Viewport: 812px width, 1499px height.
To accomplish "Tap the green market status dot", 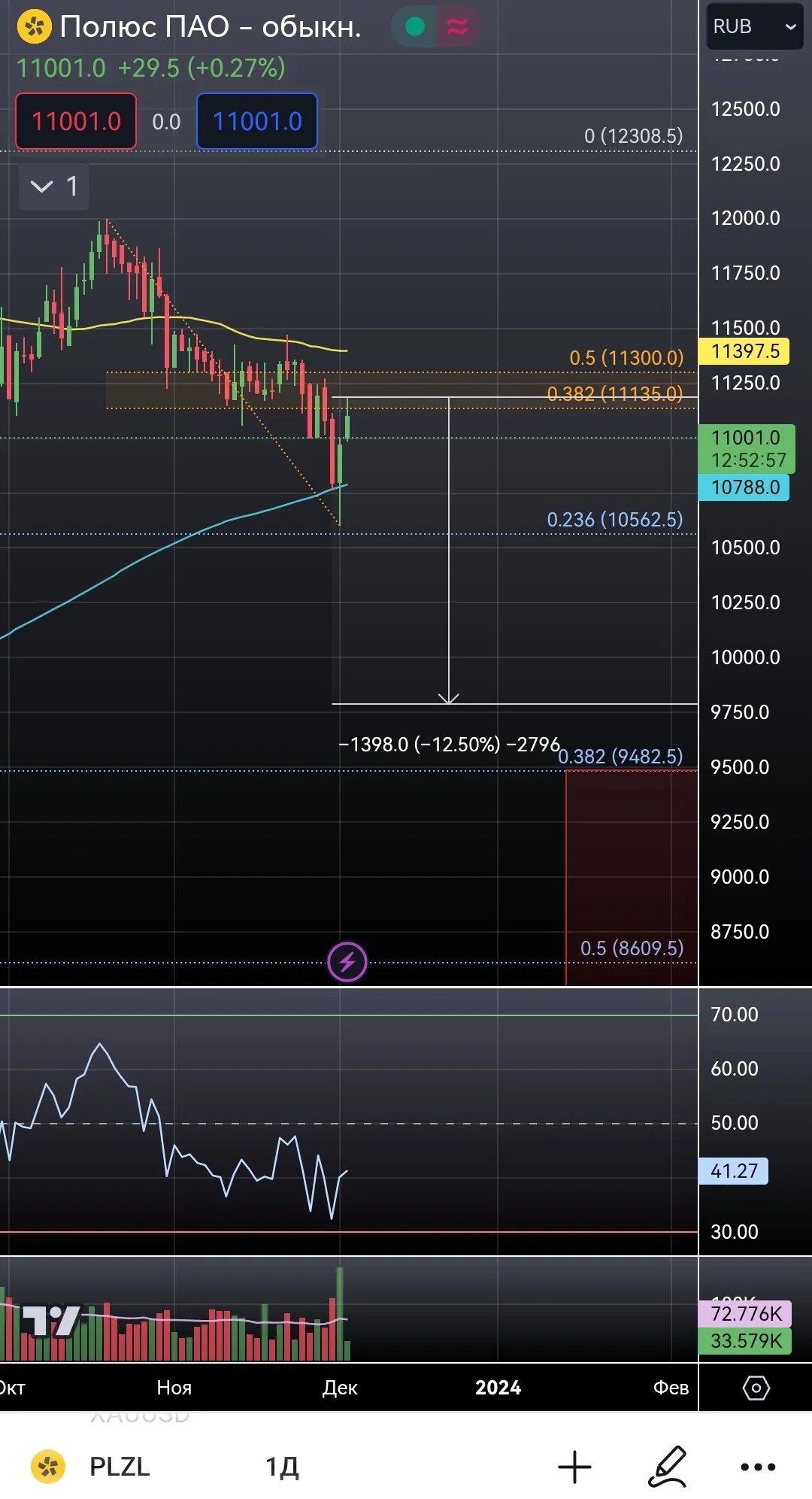I will [415, 27].
